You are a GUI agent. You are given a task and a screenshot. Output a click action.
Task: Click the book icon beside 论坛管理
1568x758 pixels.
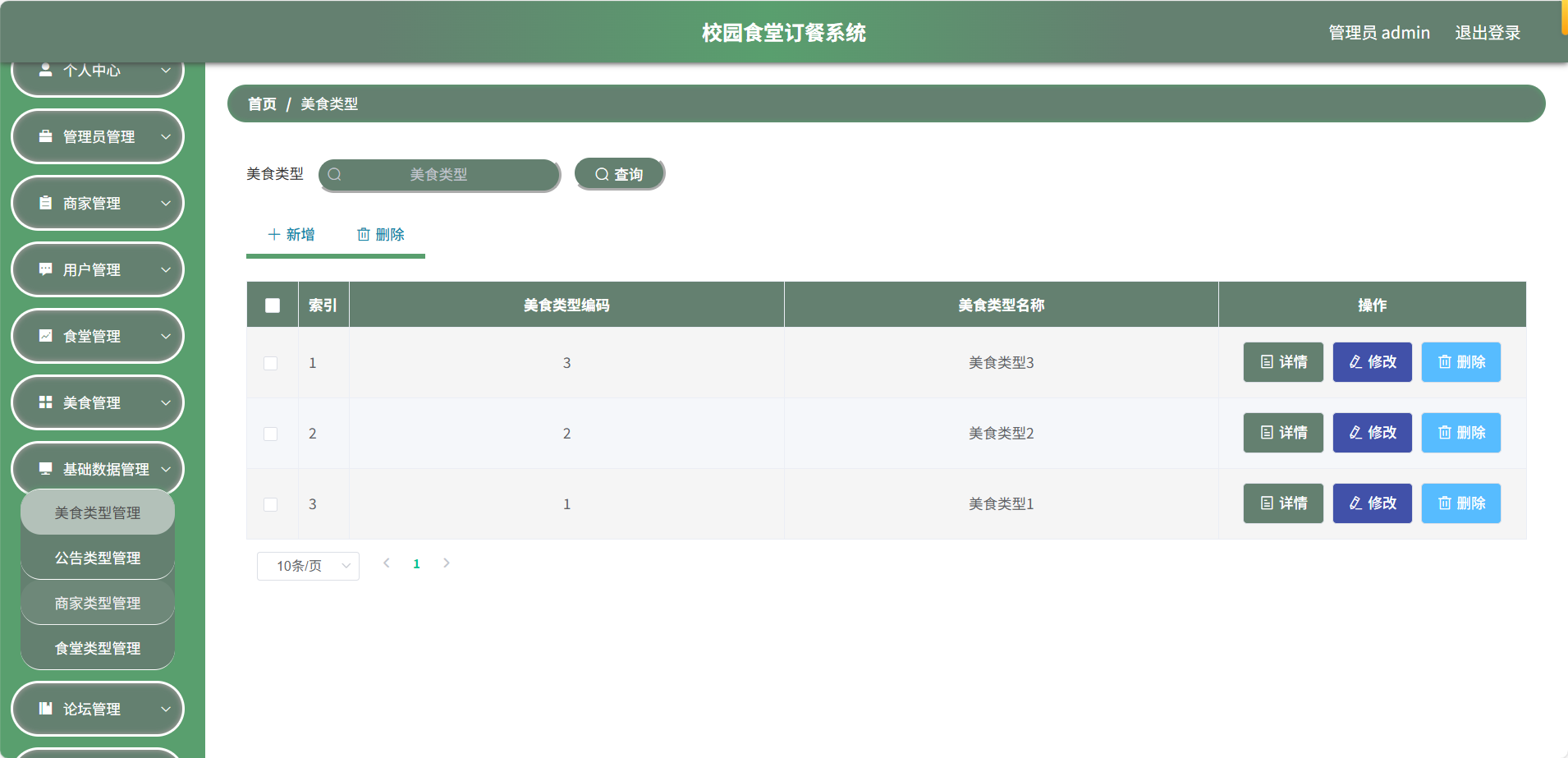point(46,709)
